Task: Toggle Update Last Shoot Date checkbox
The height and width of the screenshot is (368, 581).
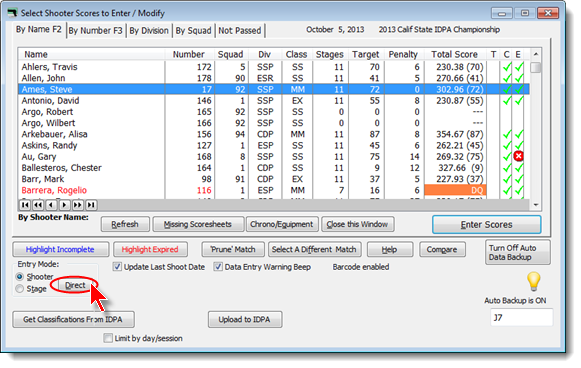Action: [117, 267]
